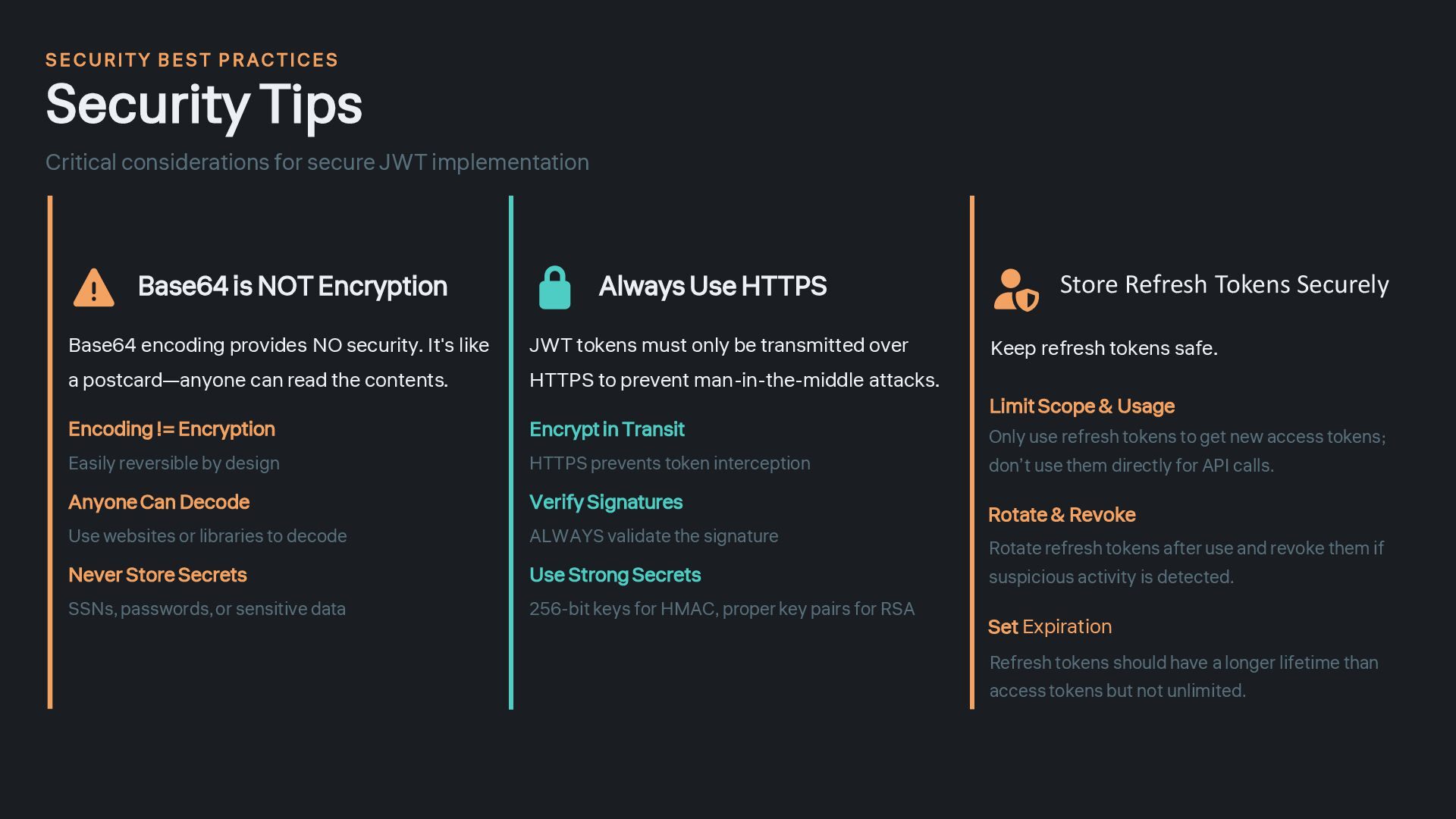Select the 'Encrypt in Transit' subheading
The width and height of the screenshot is (1456, 819).
607,429
